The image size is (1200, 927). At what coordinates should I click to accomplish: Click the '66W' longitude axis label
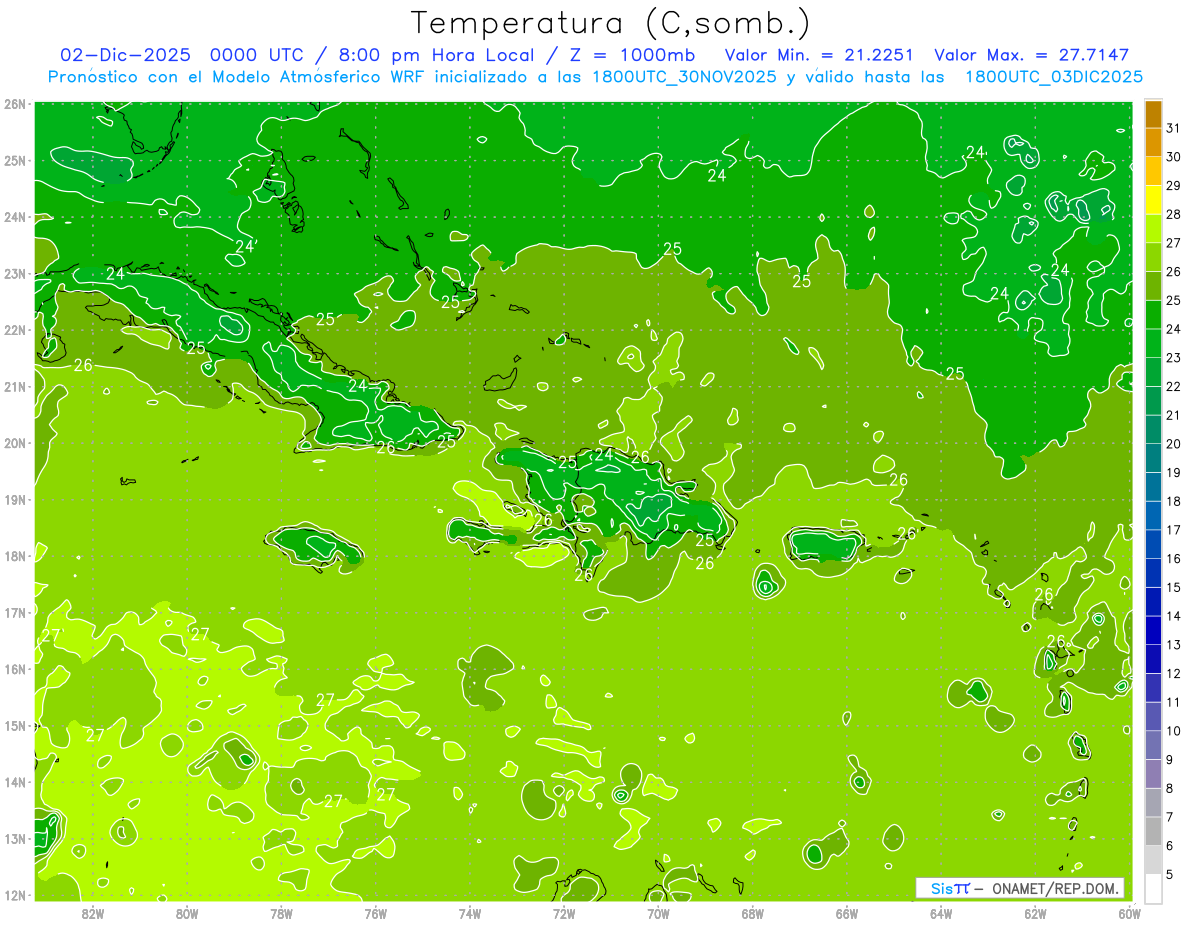pos(846,912)
